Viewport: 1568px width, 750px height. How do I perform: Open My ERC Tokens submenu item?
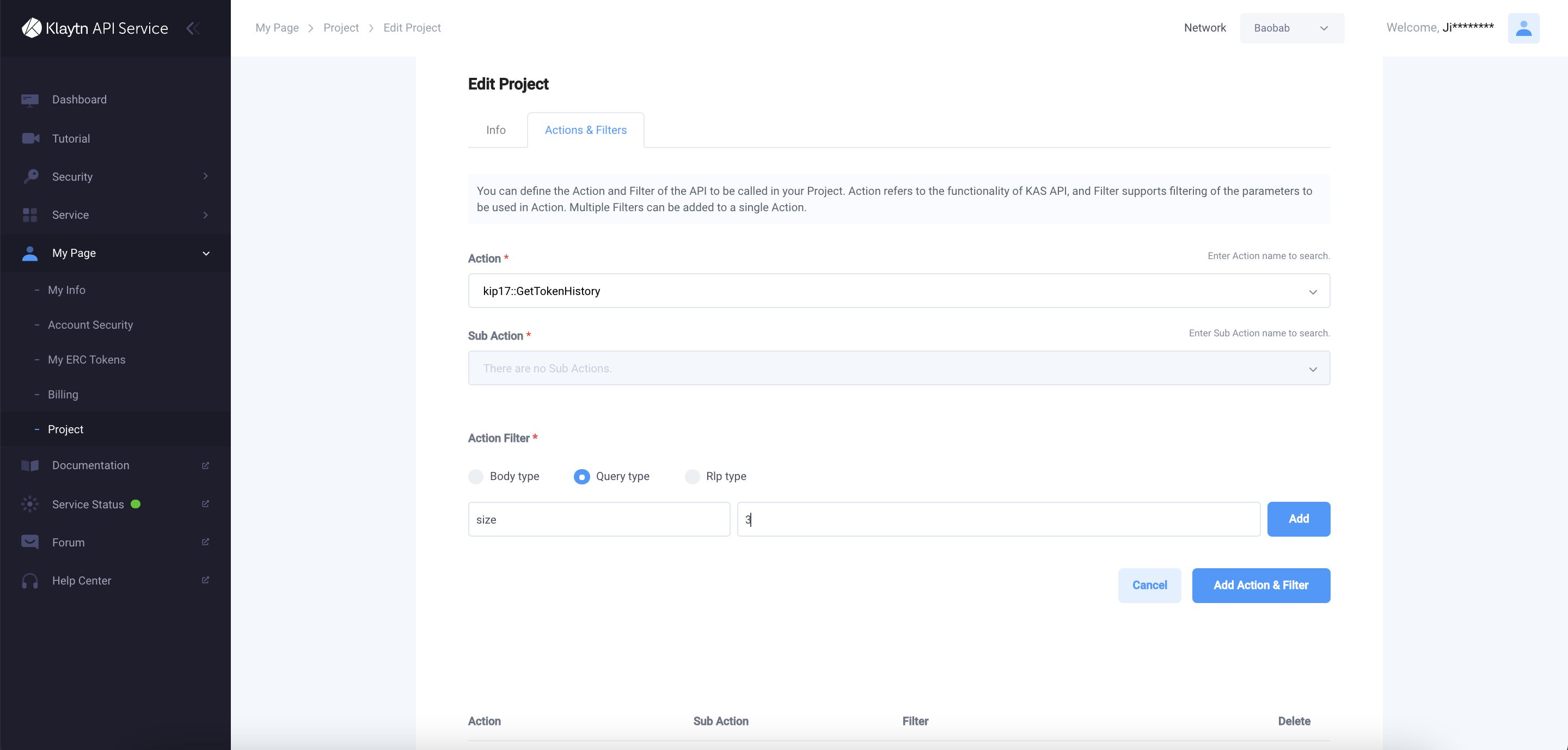tap(87, 360)
